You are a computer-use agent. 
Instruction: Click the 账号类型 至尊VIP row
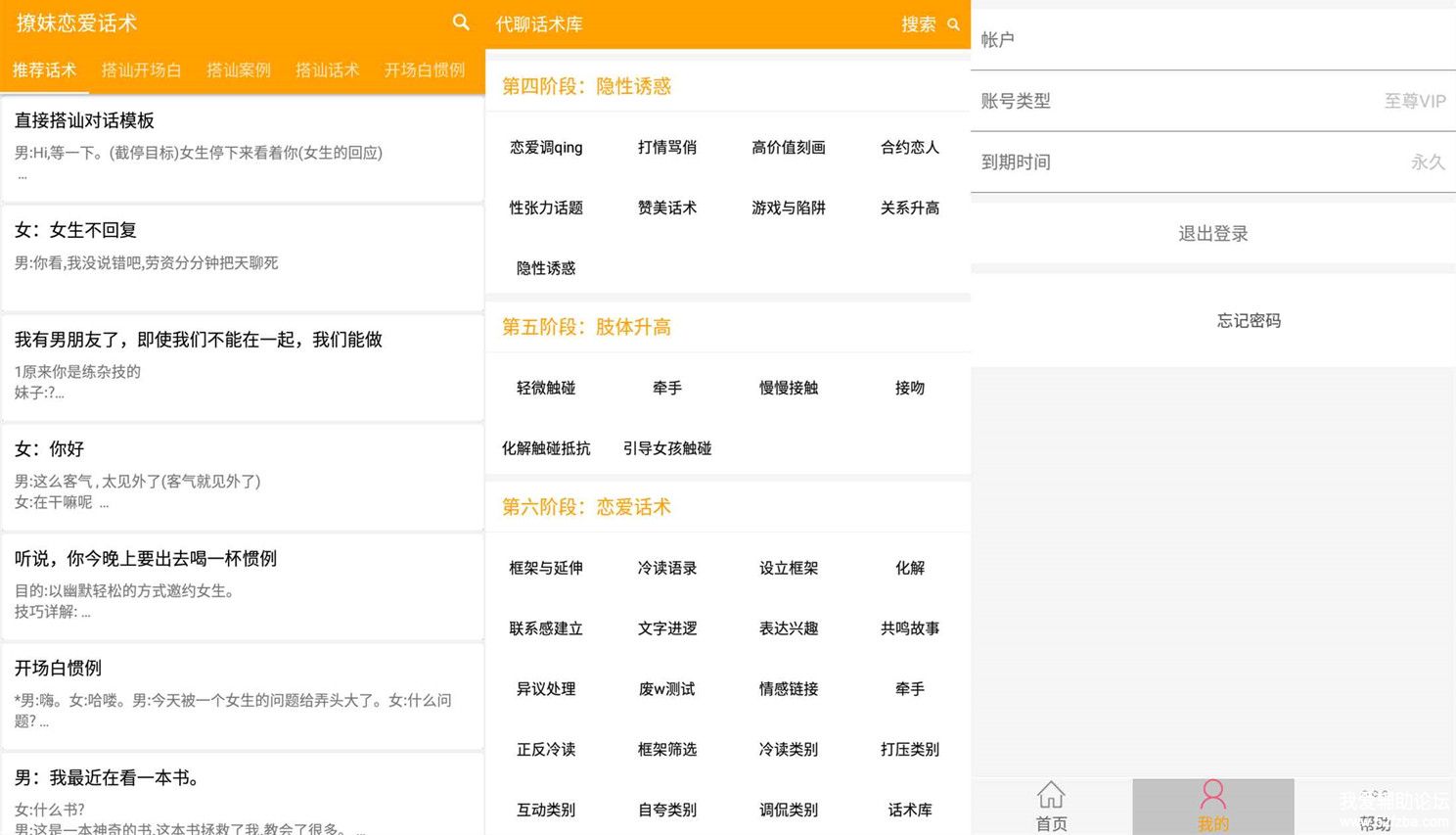click(1213, 101)
